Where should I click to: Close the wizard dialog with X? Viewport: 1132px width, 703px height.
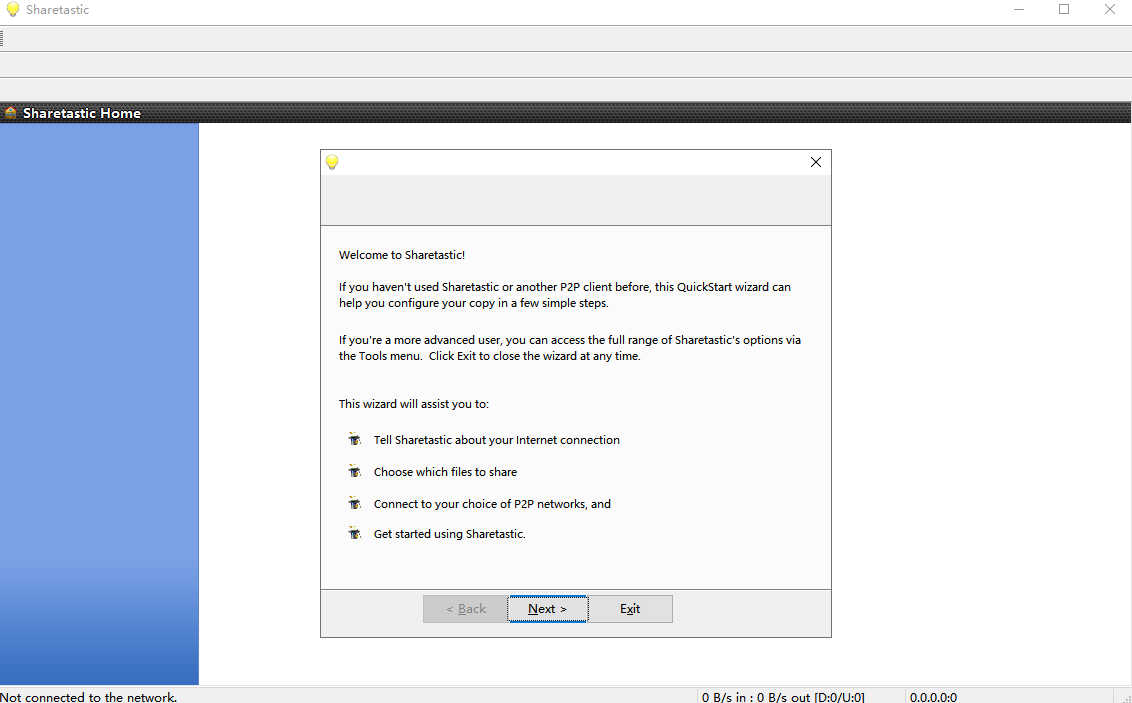pos(816,162)
